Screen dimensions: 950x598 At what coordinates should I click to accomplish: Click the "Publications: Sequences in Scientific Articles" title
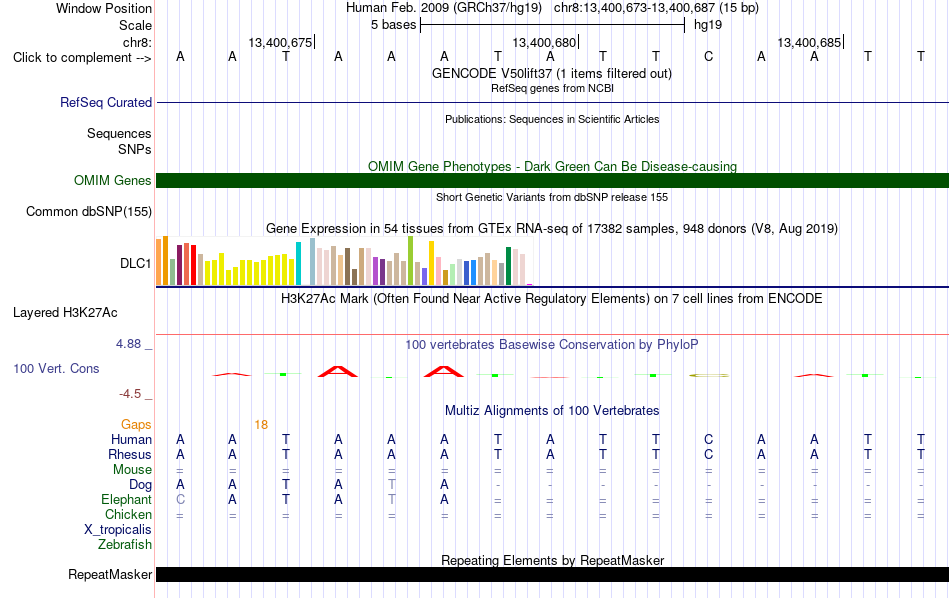tap(552, 119)
